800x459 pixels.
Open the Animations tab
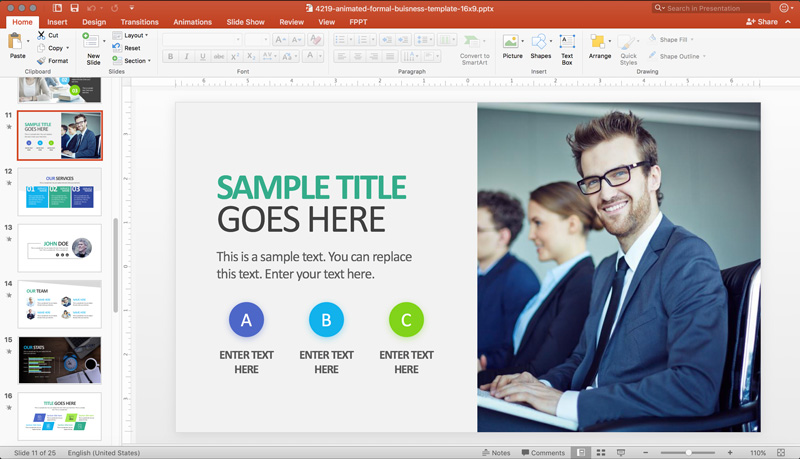(x=192, y=22)
